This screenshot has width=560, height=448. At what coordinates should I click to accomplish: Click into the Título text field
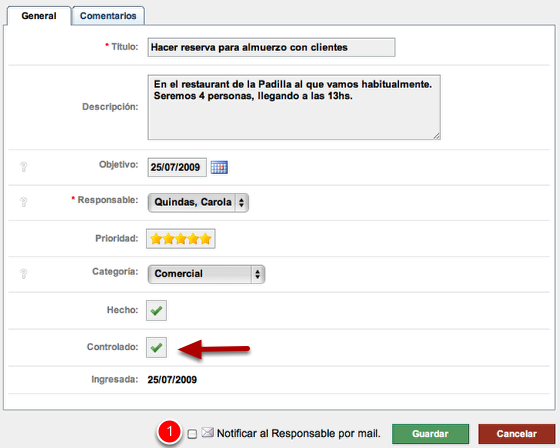[x=271, y=48]
